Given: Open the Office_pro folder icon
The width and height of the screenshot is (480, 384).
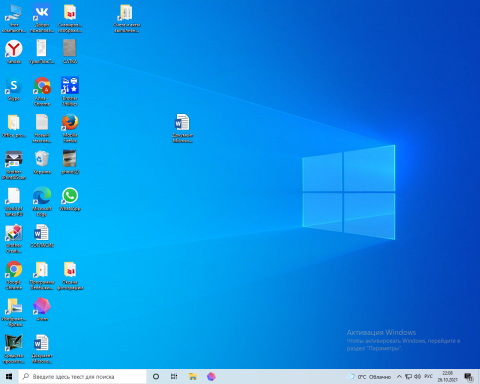Looking at the screenshot, I should [x=14, y=126].
